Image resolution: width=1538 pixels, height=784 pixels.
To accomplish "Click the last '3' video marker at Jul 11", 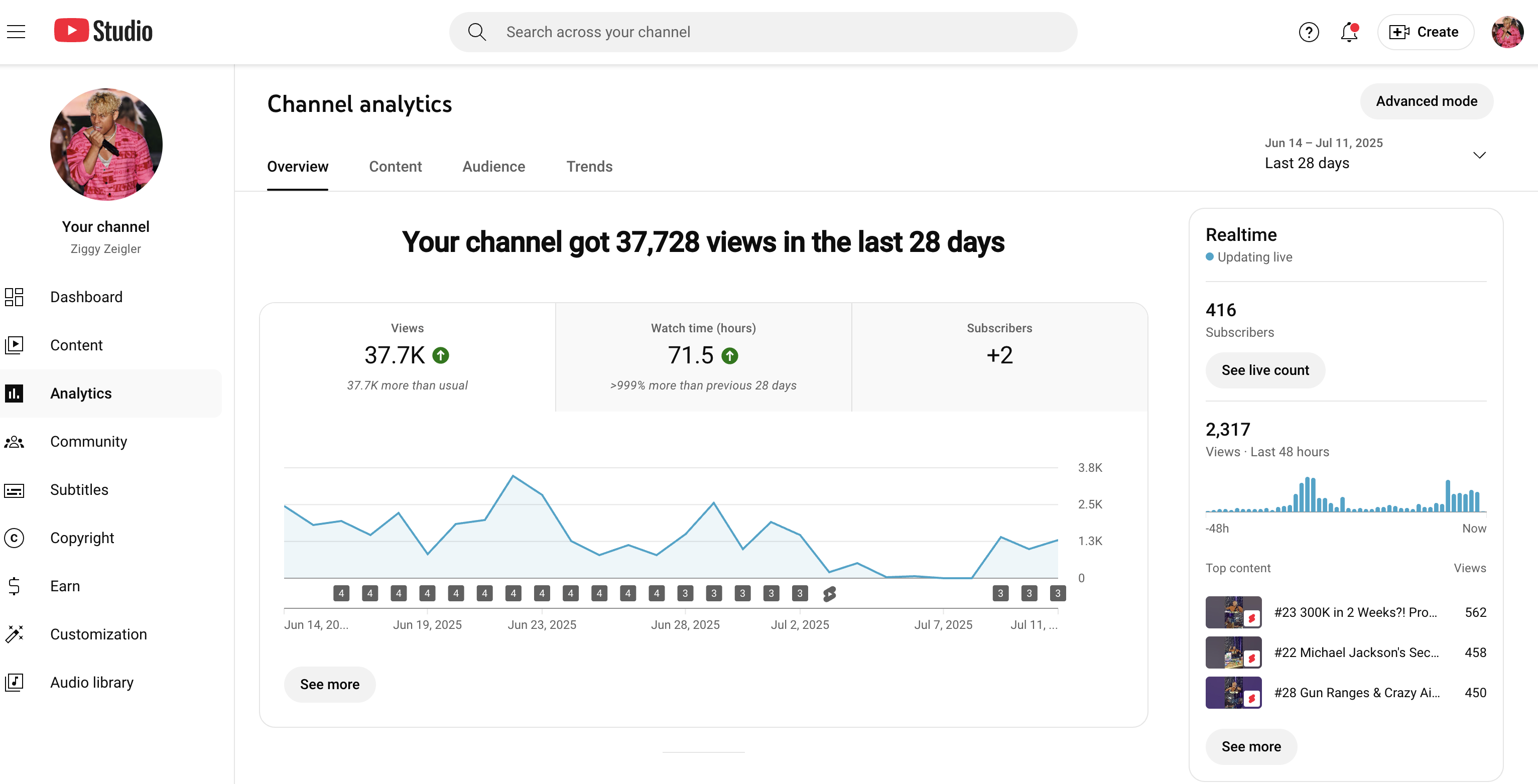I will click(x=1057, y=594).
